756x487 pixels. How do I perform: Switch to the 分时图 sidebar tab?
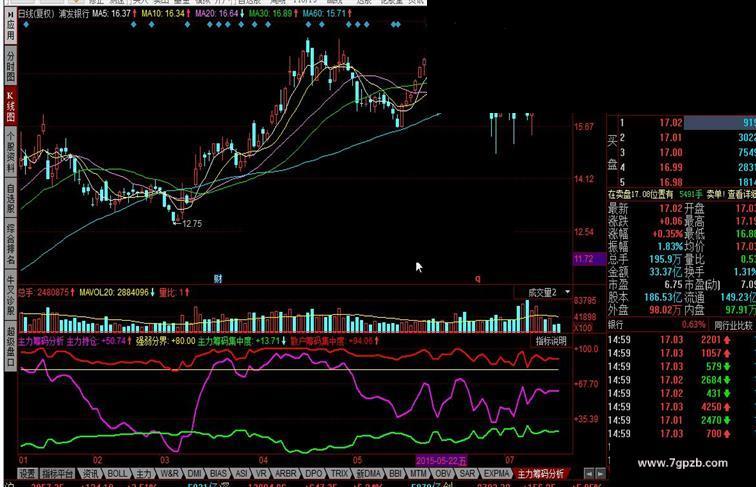pyautogui.click(x=11, y=66)
